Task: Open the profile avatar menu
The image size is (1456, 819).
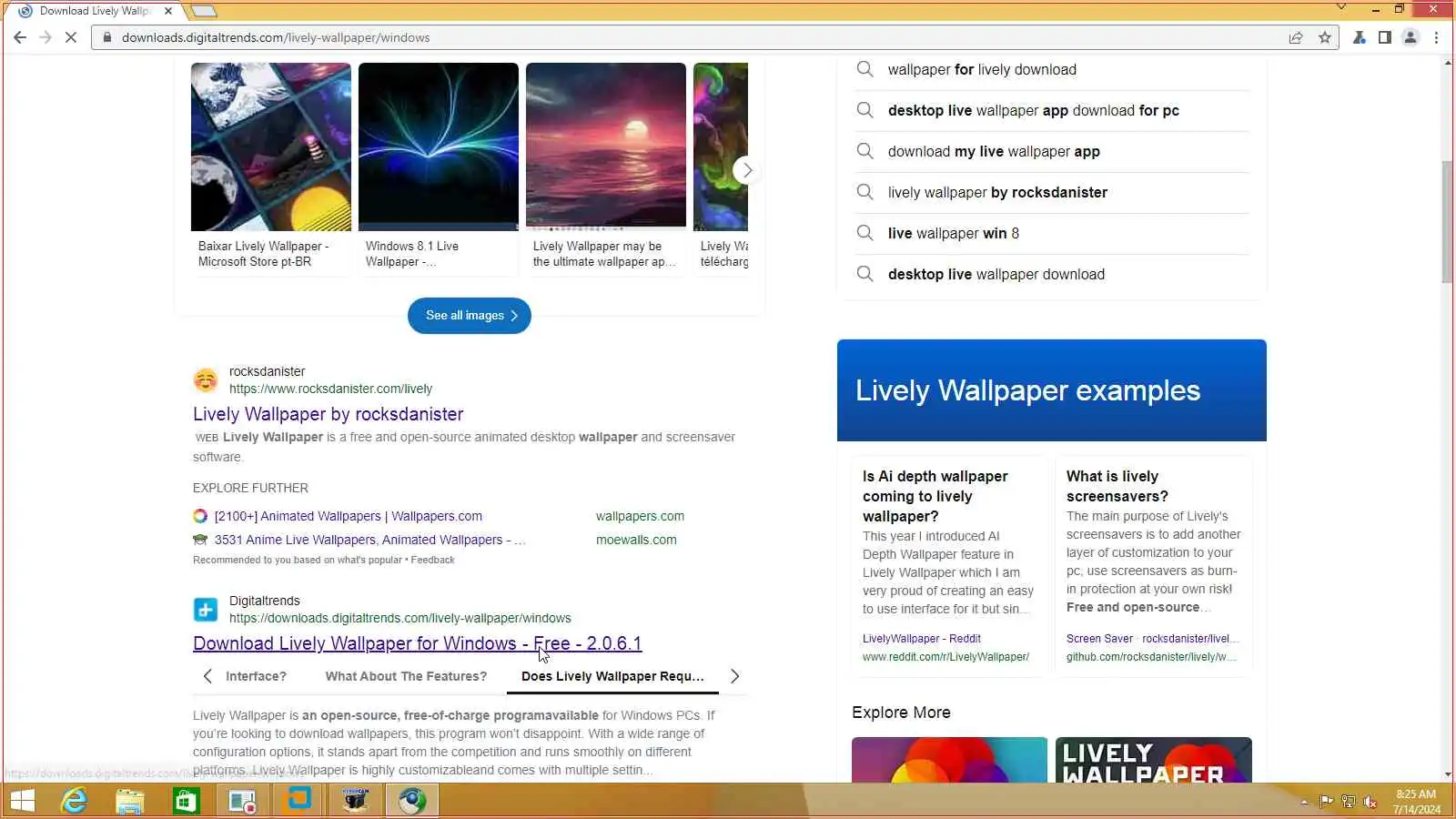Action: [1410, 37]
